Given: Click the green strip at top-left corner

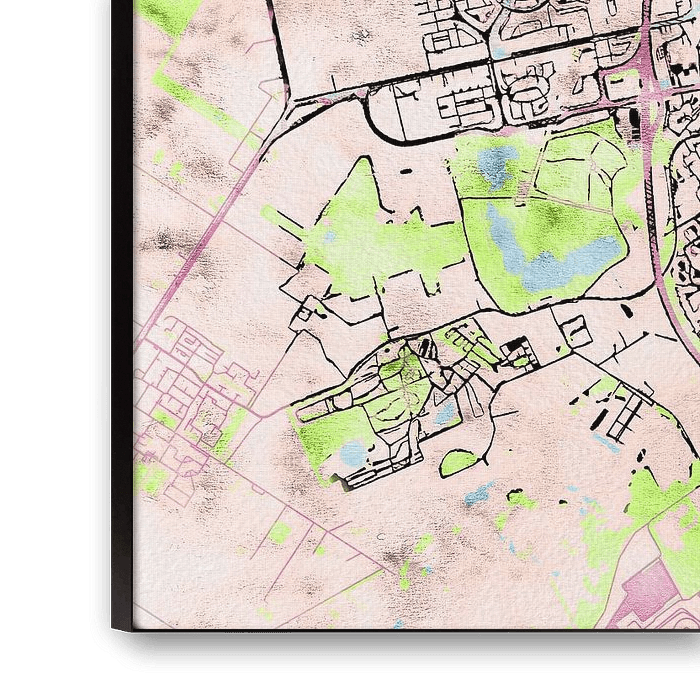Looking at the screenshot, I should pos(168,14).
